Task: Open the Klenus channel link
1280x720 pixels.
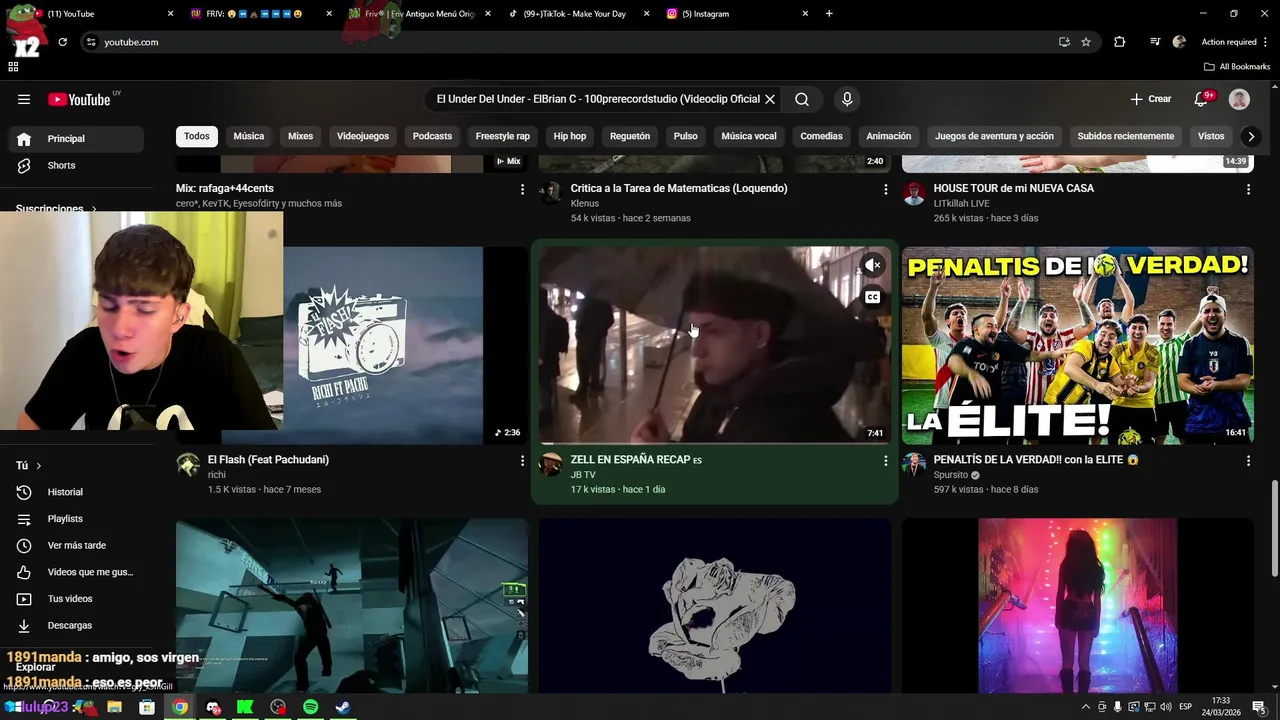Action: [585, 204]
